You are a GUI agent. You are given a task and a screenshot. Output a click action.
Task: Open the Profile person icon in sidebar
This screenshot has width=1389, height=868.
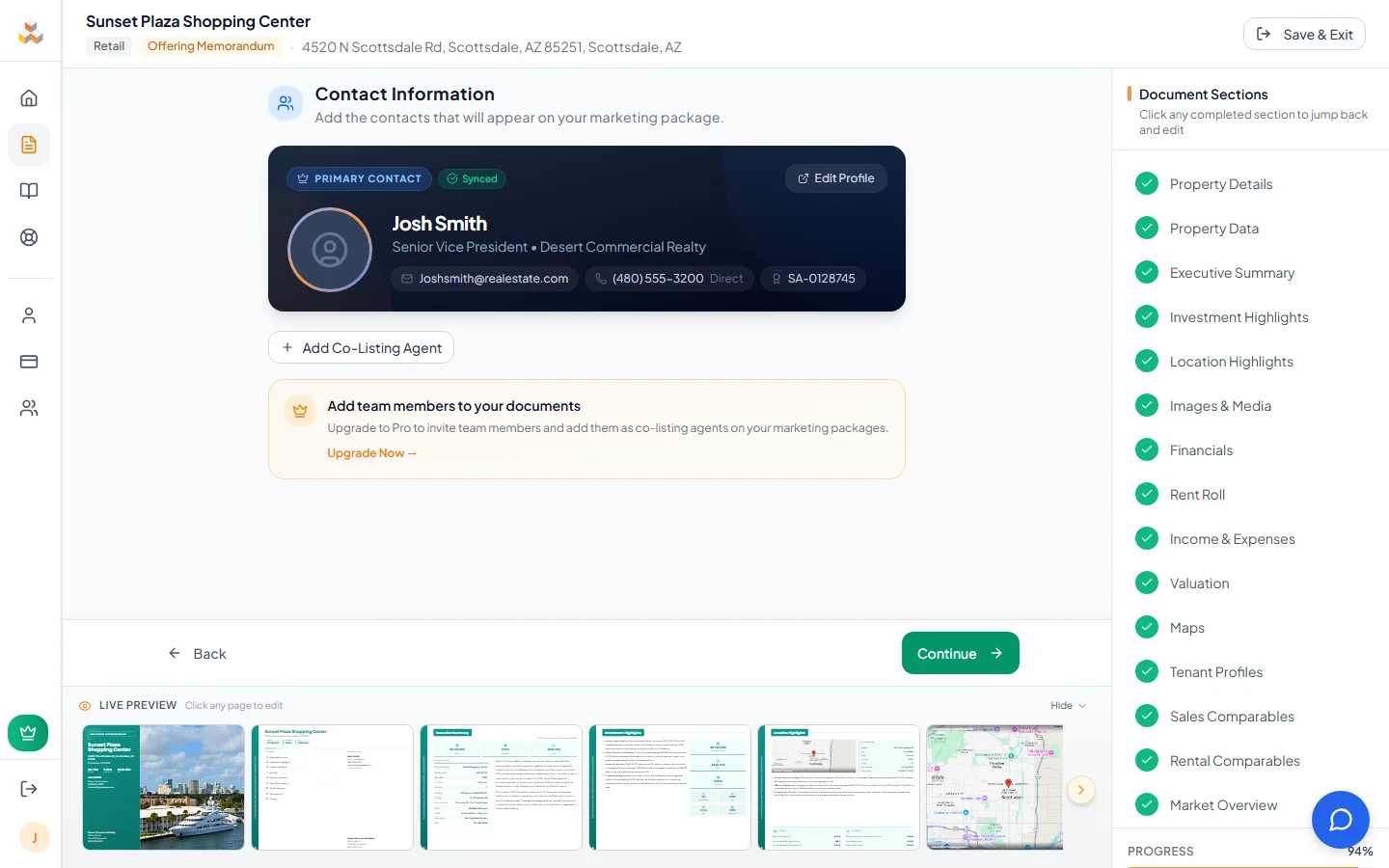(x=30, y=315)
